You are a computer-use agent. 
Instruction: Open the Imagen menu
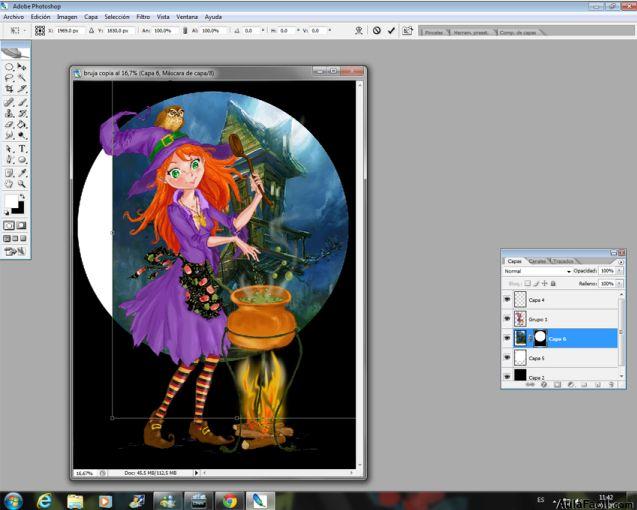pyautogui.click(x=67, y=17)
